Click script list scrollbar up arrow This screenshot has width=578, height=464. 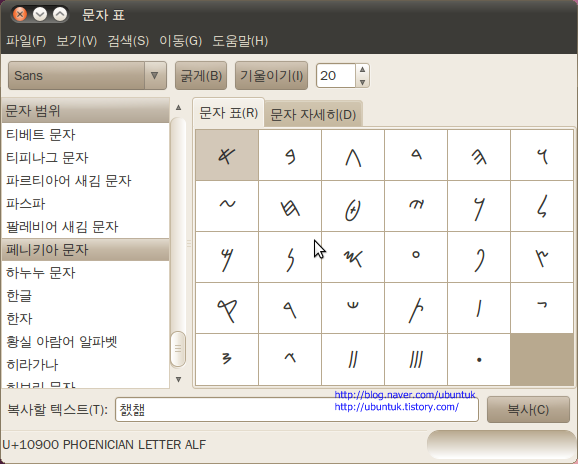pyautogui.click(x=178, y=107)
